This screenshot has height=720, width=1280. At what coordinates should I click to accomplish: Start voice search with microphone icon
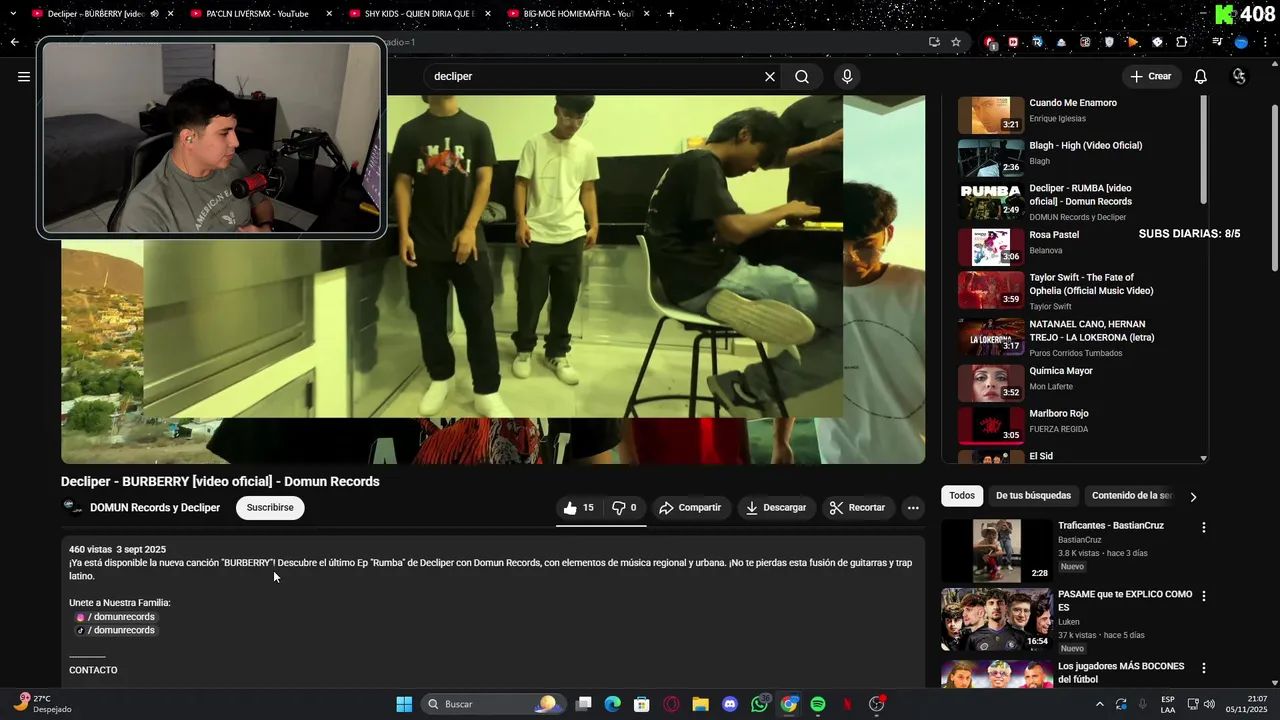tap(847, 76)
